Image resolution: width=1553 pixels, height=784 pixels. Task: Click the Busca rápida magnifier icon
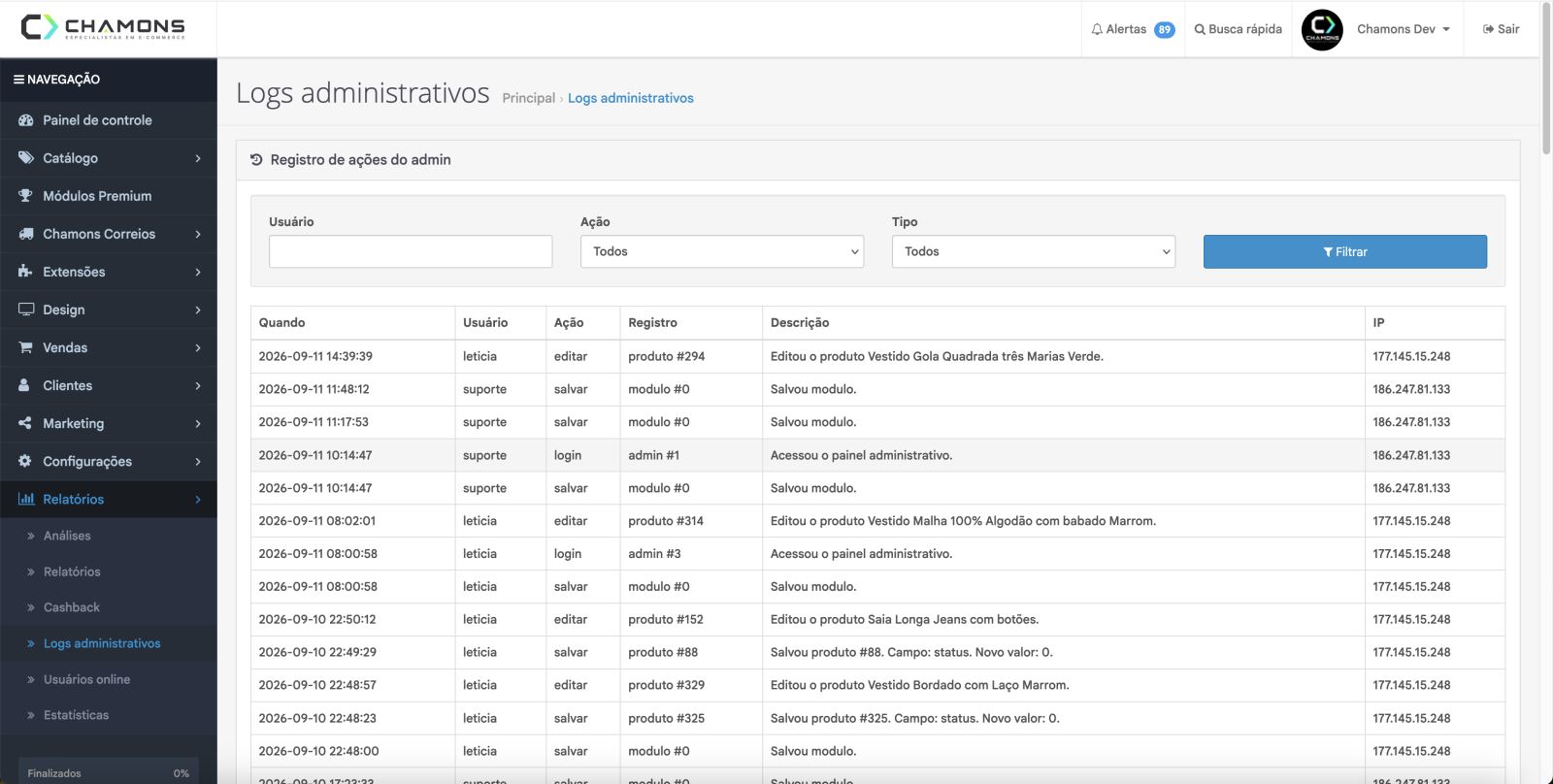click(1200, 29)
